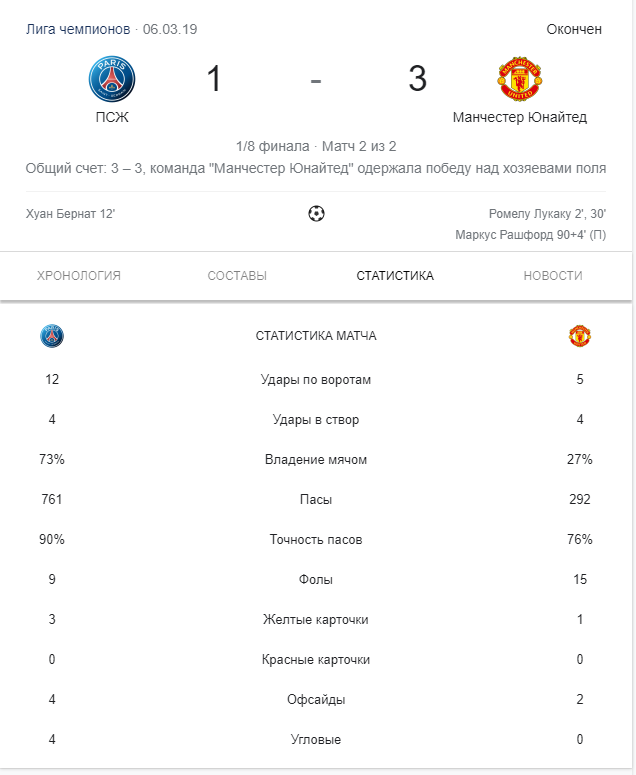Open the Хронология tab
This screenshot has width=636, height=775.
coord(79,276)
